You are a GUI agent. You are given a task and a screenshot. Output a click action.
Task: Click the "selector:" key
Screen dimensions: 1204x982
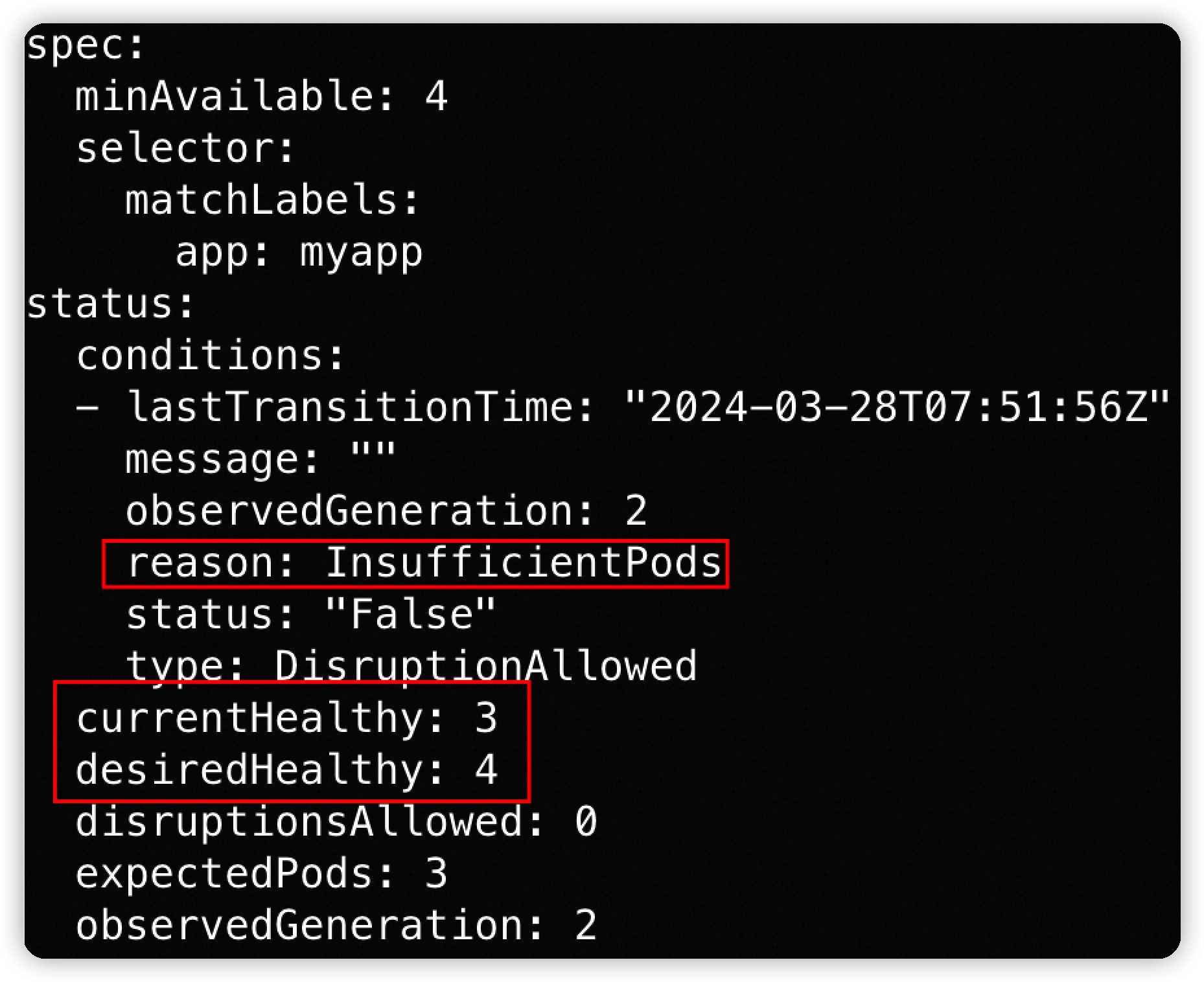[x=185, y=149]
